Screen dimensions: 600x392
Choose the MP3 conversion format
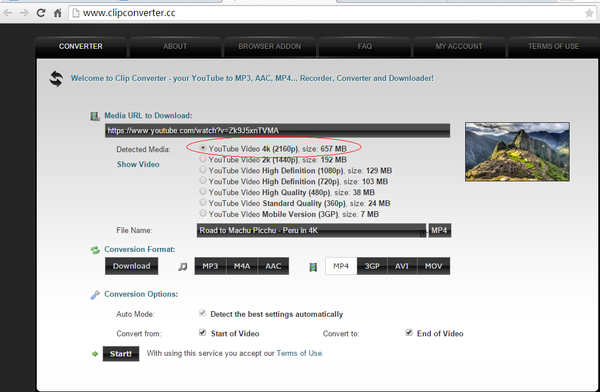pyautogui.click(x=210, y=266)
